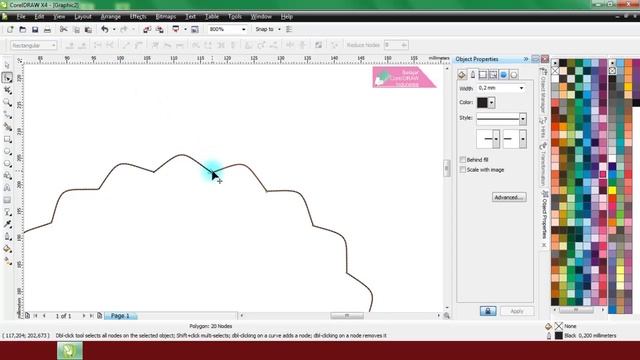The image size is (640, 360).
Task: Open the Arrange menu
Action: (x=111, y=17)
